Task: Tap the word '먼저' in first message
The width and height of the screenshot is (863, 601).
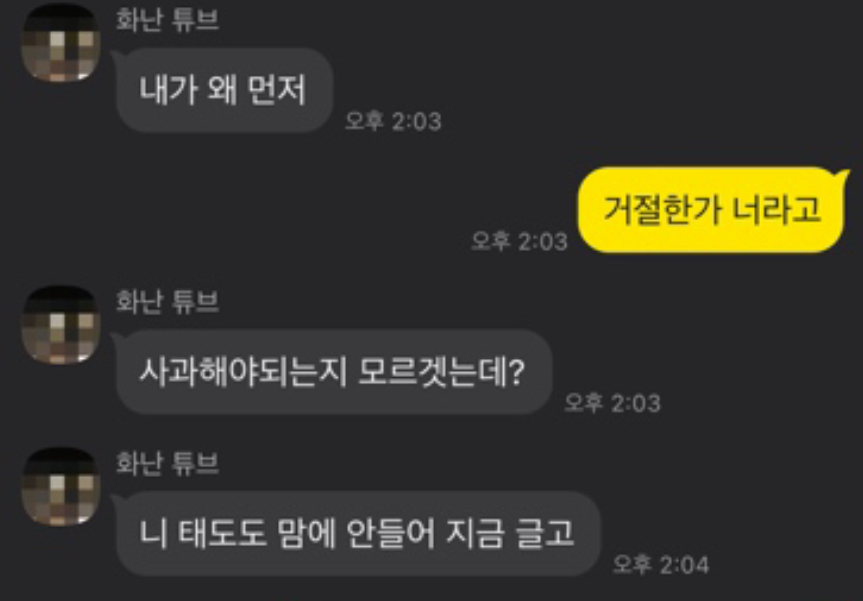Action: coord(276,90)
